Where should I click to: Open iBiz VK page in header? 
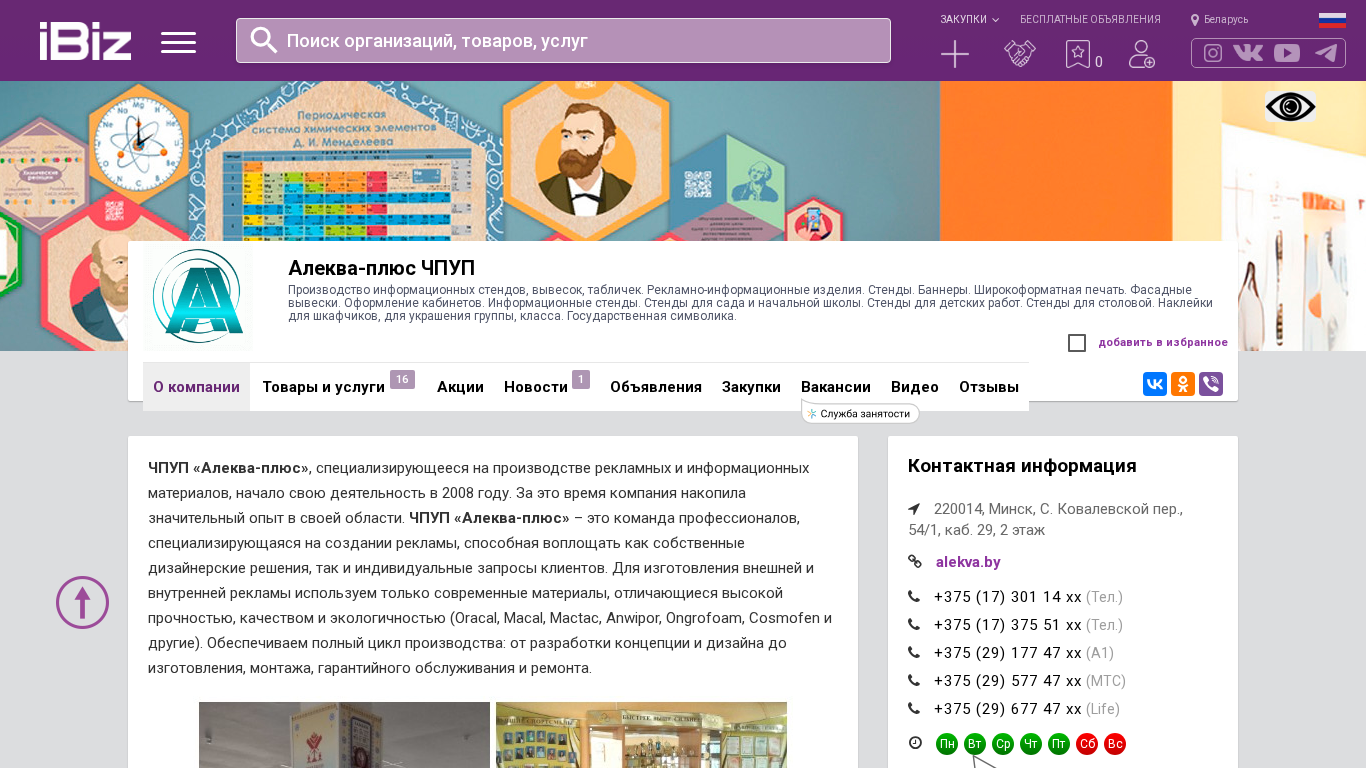click(x=1248, y=53)
